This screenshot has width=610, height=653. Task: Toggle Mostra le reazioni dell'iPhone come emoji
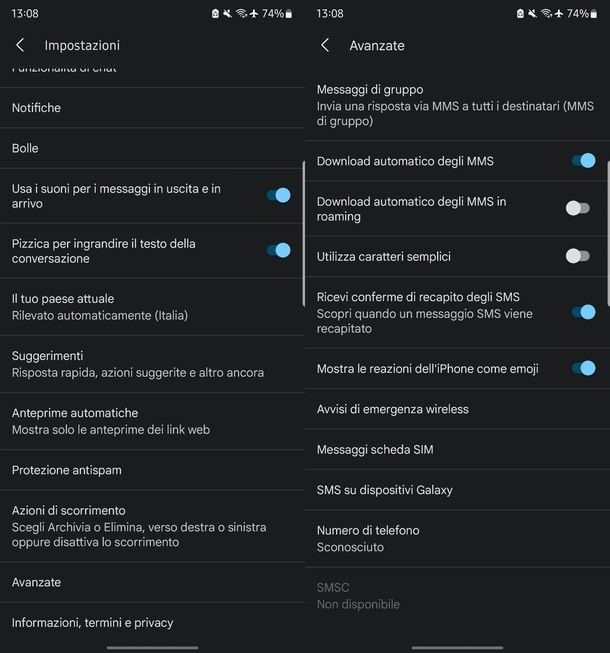584,369
